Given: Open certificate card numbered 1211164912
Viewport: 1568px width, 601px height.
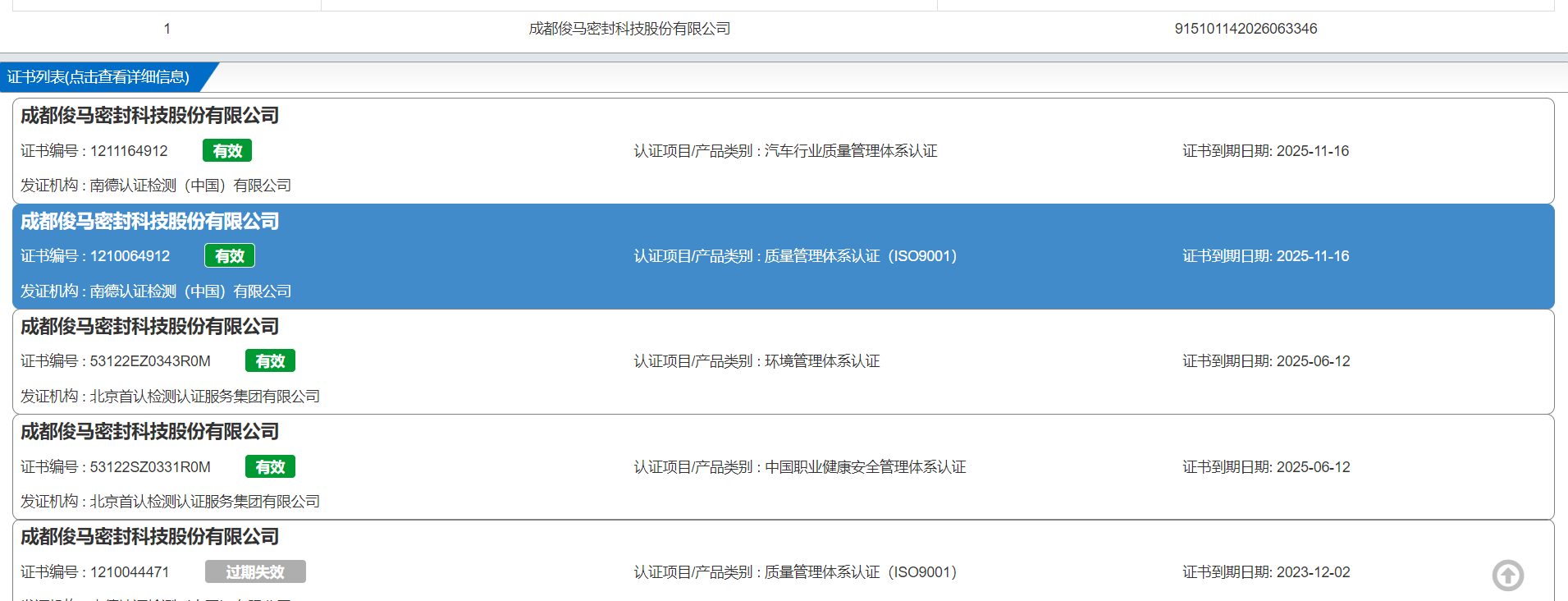Looking at the screenshot, I should coord(784,151).
